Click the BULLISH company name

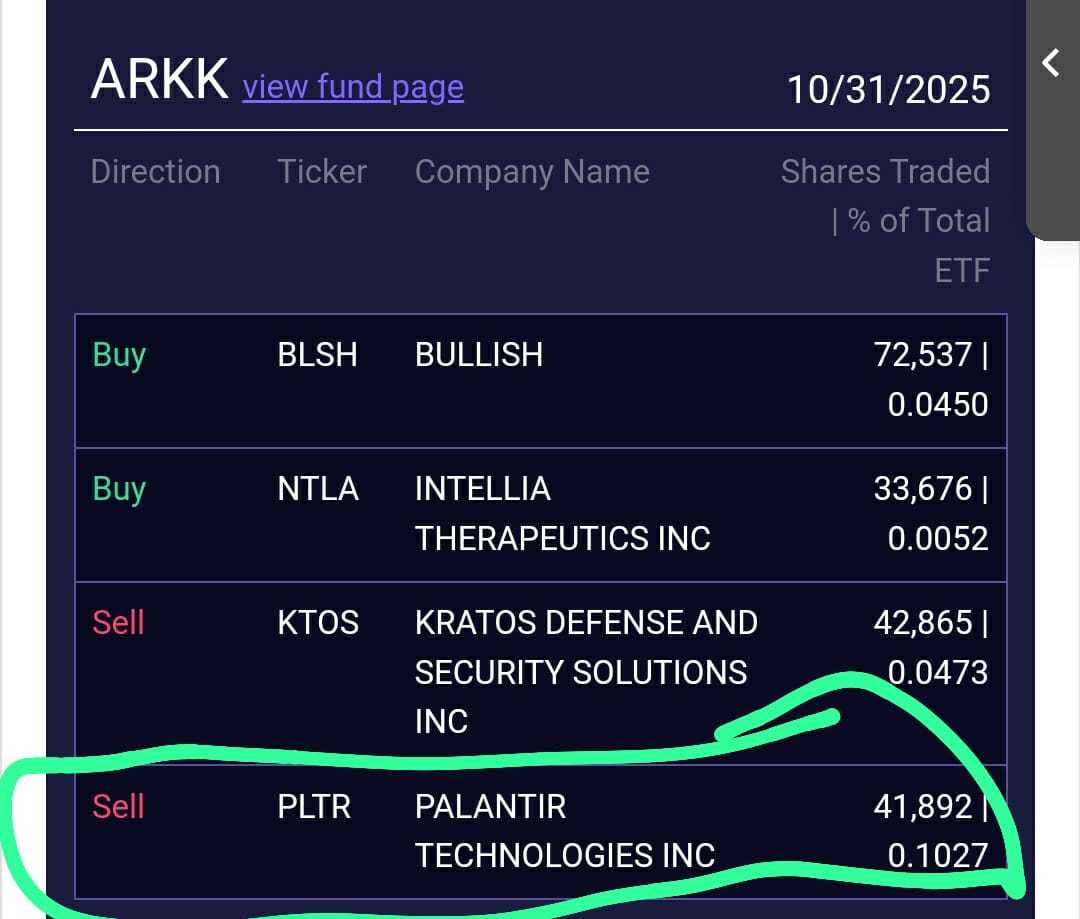[479, 355]
